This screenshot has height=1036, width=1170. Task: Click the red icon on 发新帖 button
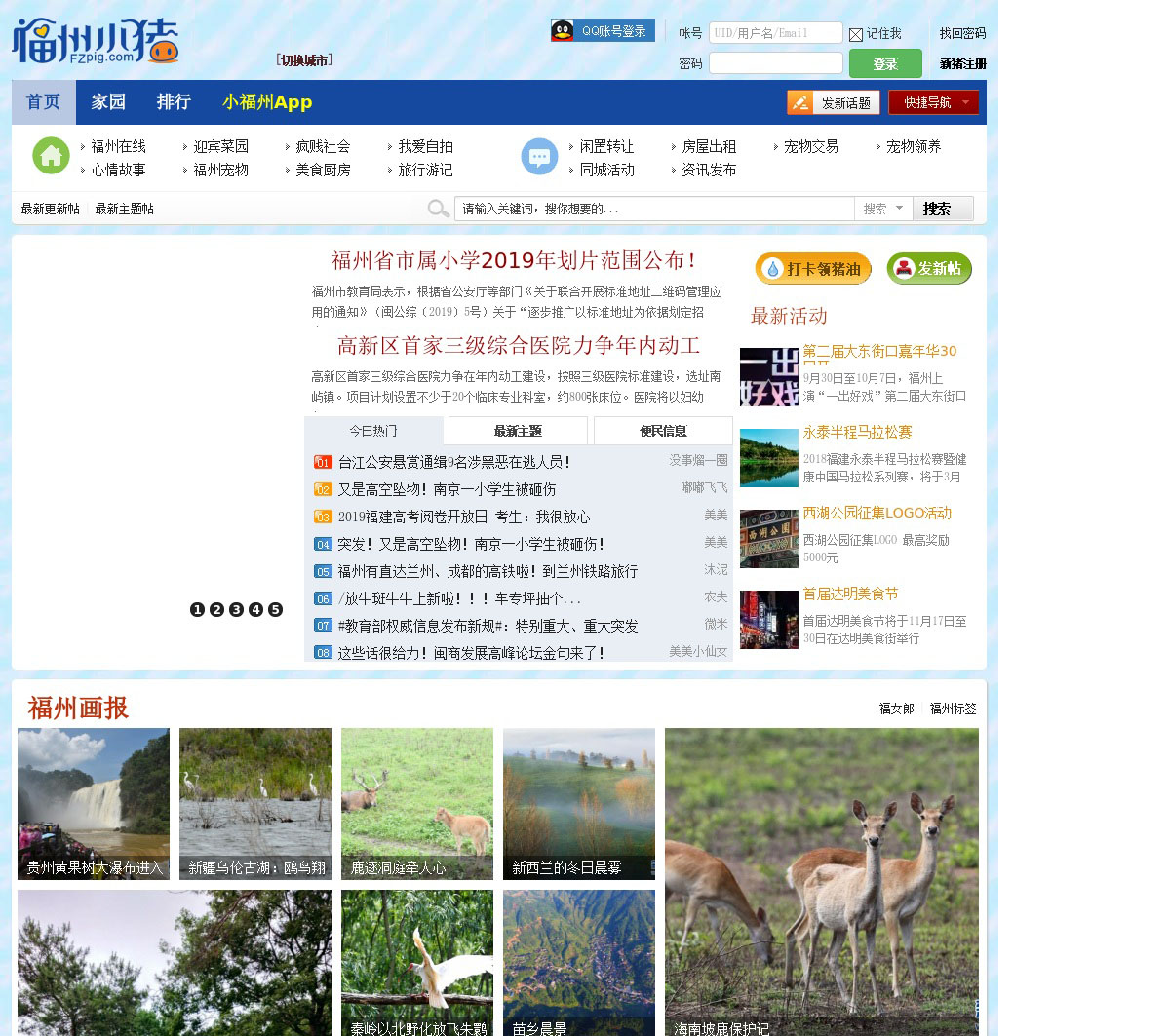coord(904,268)
